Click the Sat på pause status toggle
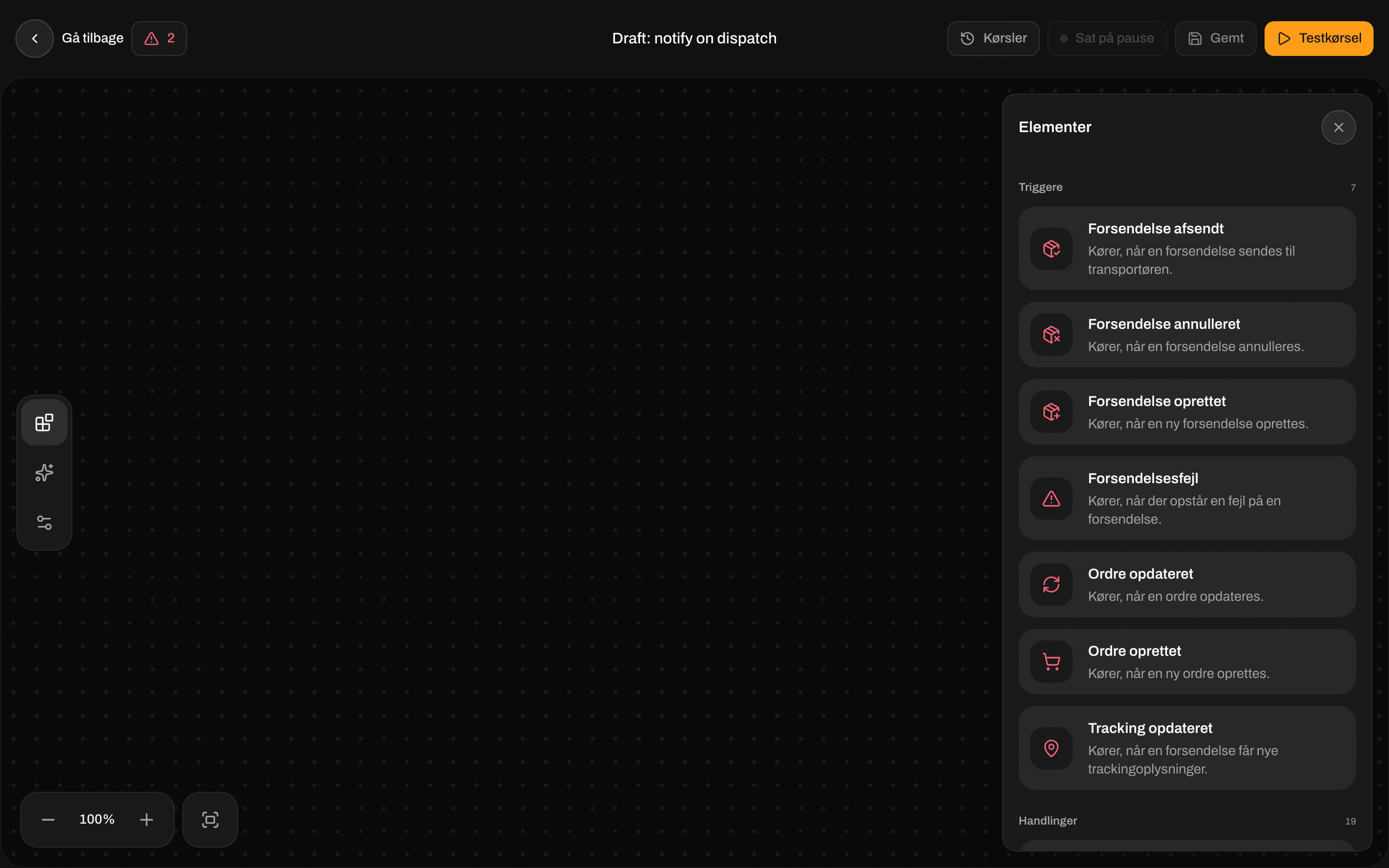 (x=1106, y=39)
